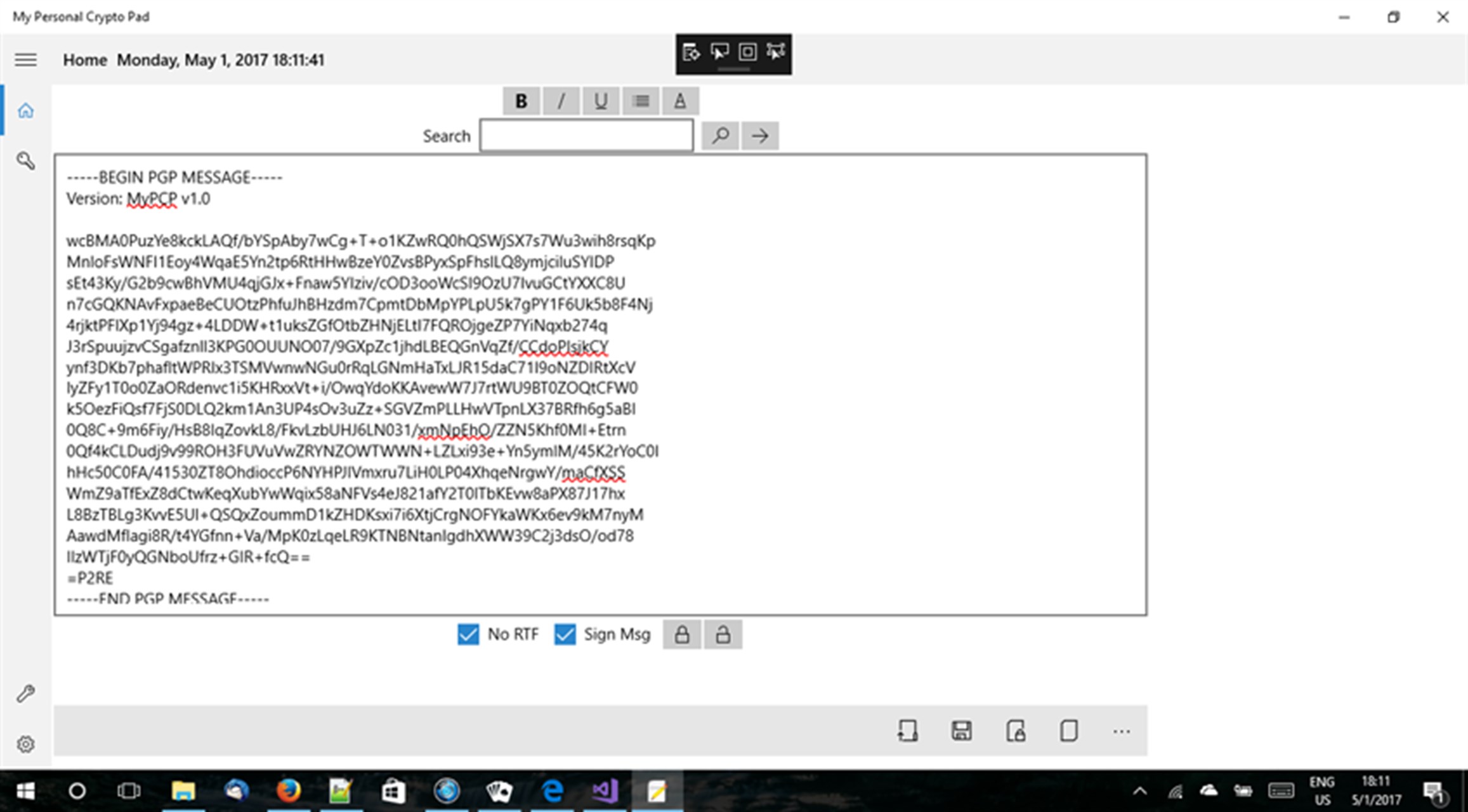Open the Settings gear in the sidebar

(x=25, y=743)
